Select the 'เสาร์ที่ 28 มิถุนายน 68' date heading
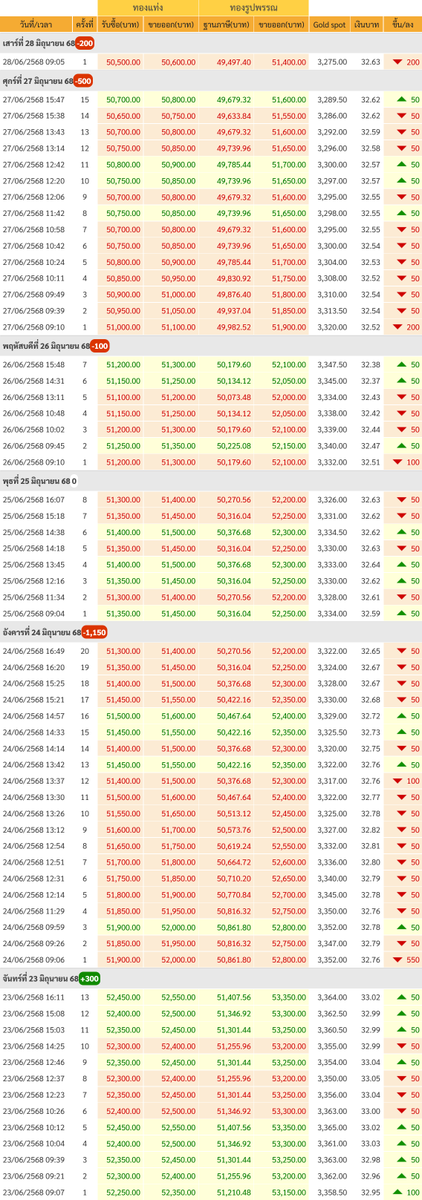 (38, 44)
